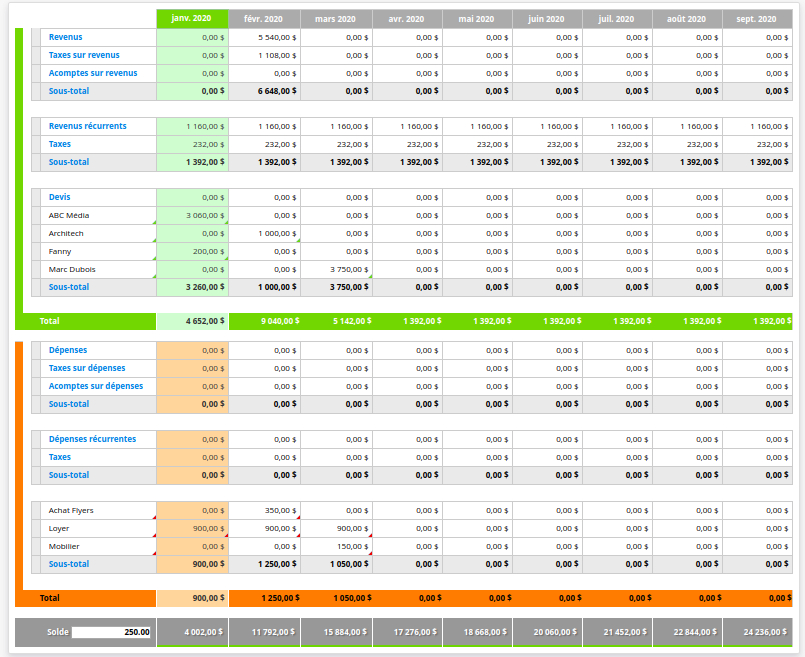Screen dimensions: 805x657
Task: Open the Revenus row link
Action: [x=66, y=37]
